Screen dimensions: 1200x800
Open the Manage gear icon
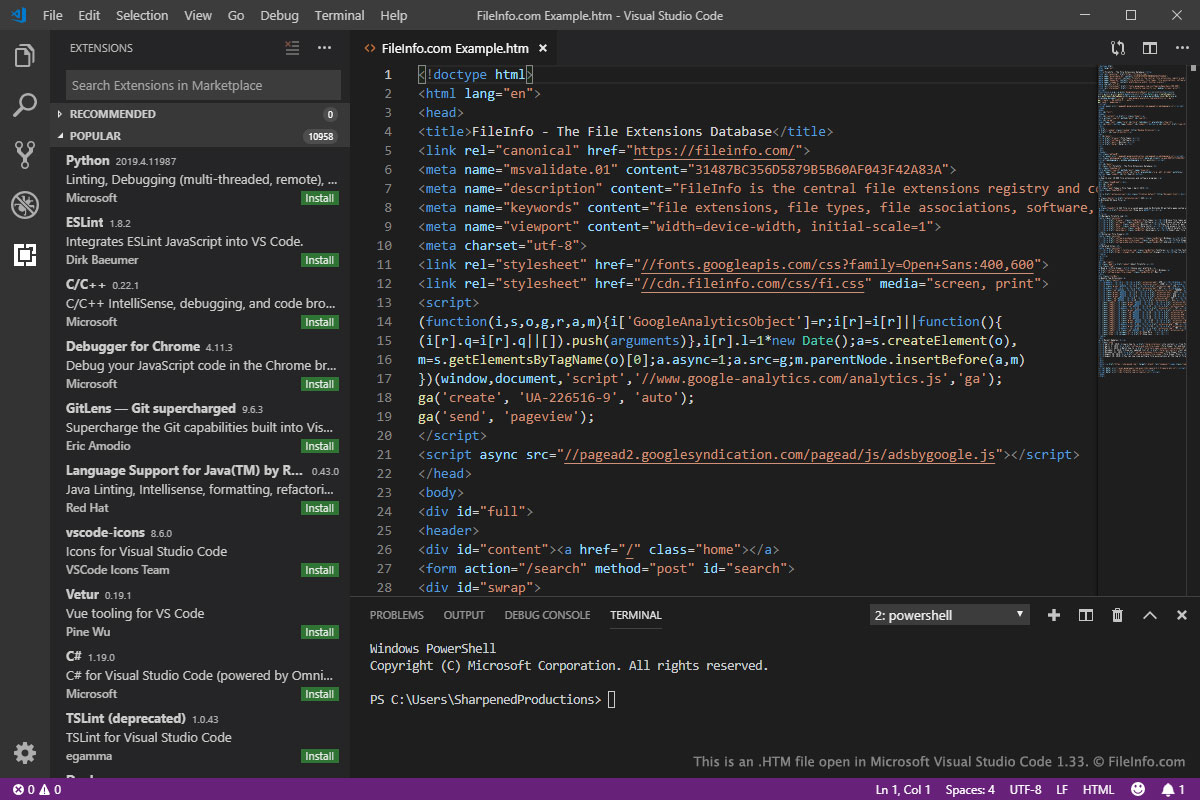click(25, 753)
